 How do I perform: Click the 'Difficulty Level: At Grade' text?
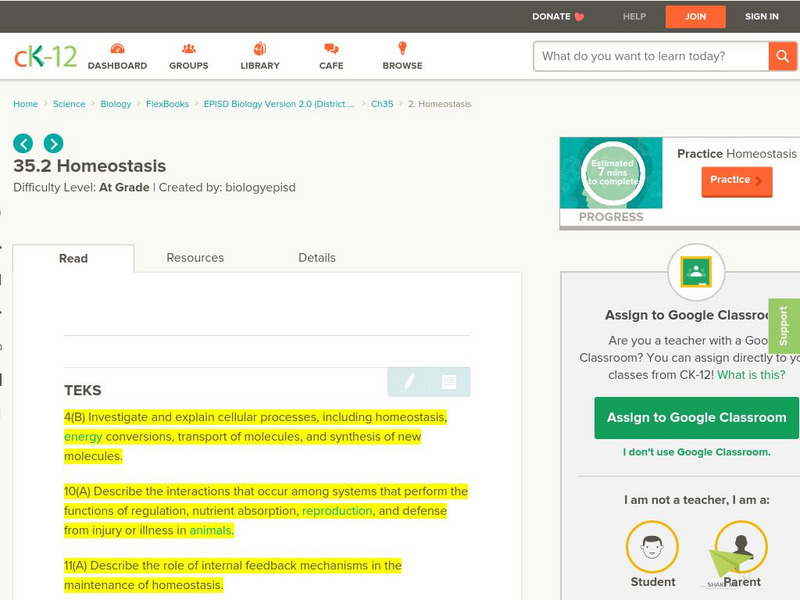[x=81, y=188]
